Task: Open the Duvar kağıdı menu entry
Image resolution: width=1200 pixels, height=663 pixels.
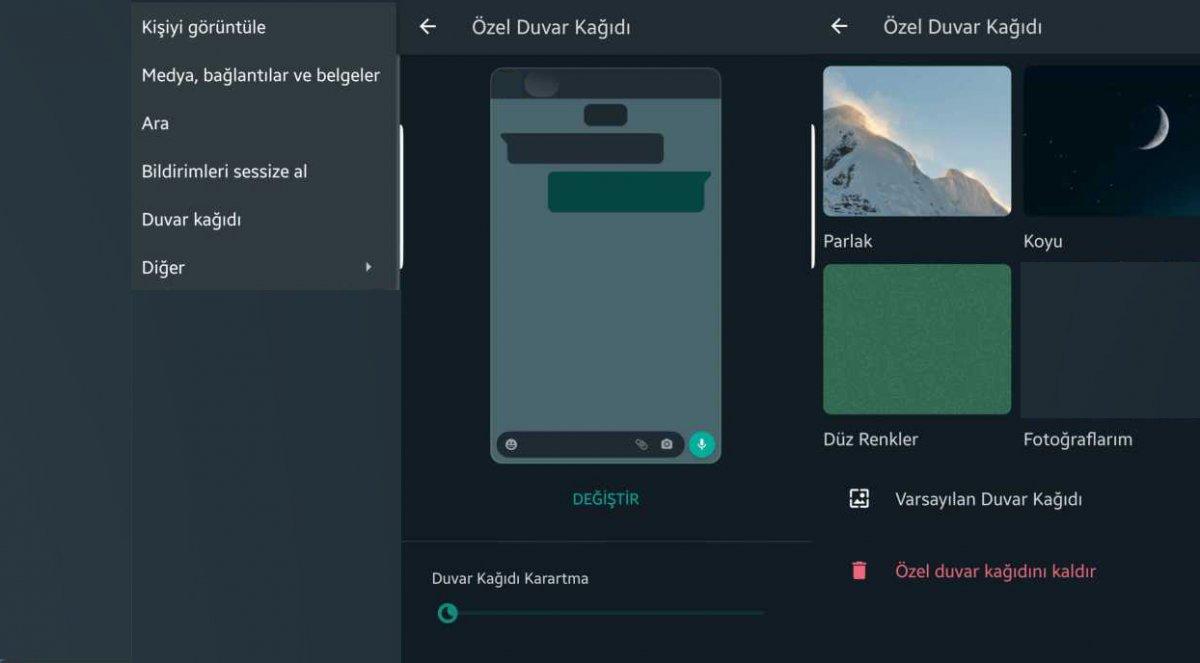Action: [191, 219]
